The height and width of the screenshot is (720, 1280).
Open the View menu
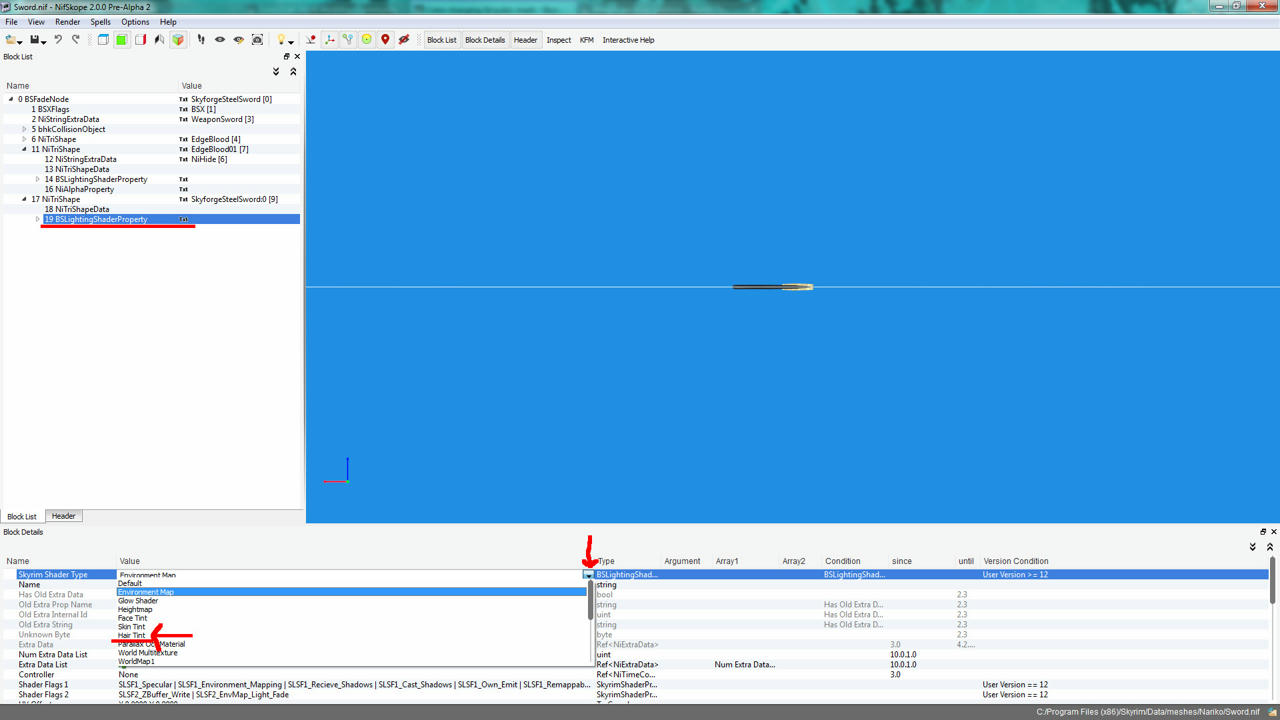pos(36,22)
